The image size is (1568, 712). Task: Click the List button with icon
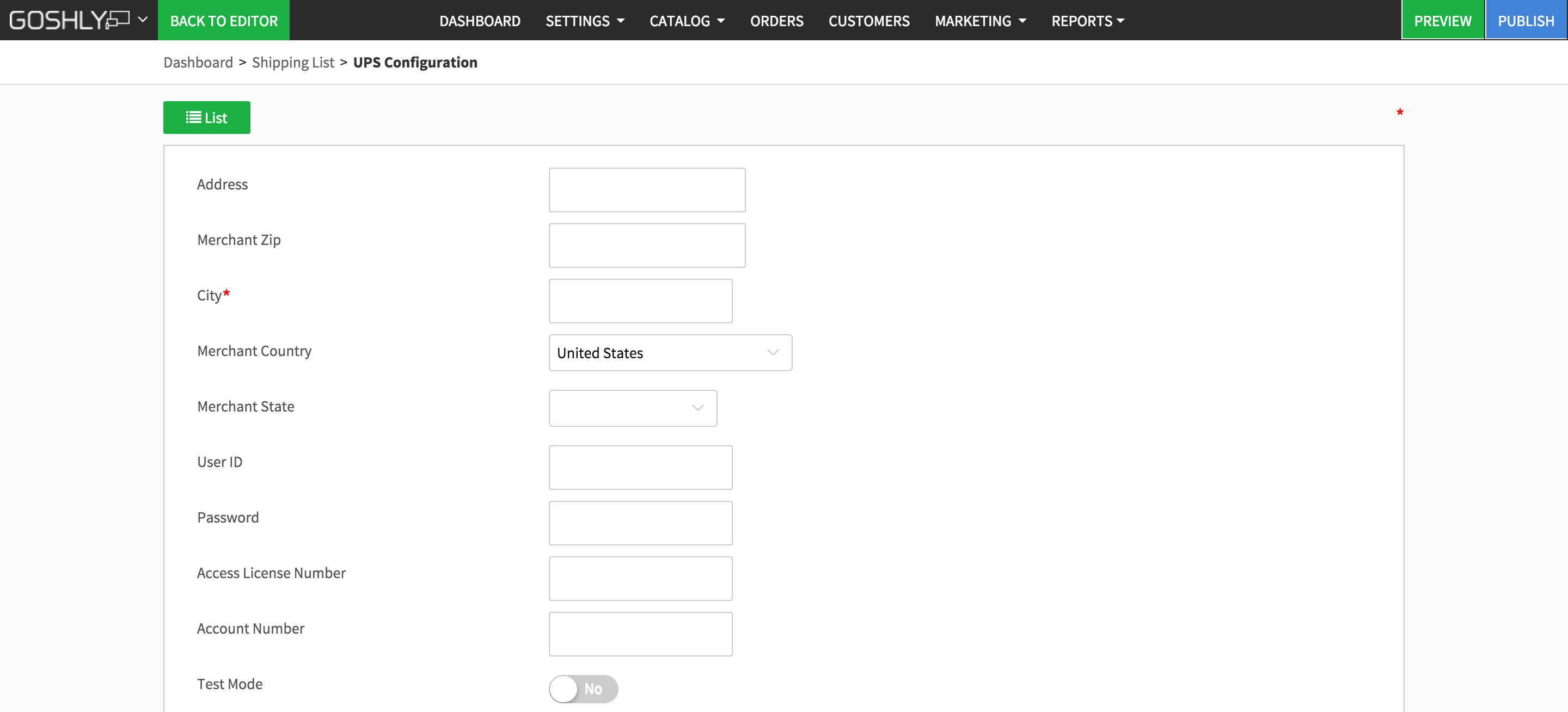[206, 118]
